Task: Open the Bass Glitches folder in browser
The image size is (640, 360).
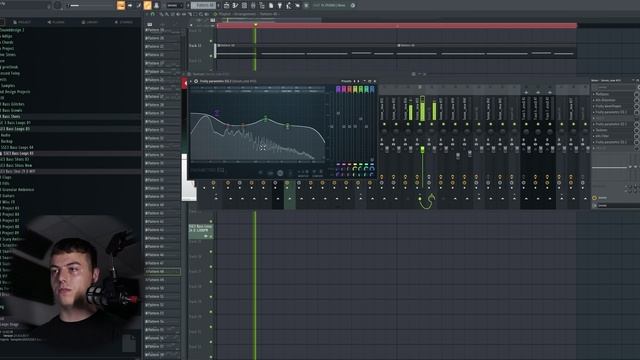Action: coord(13,104)
